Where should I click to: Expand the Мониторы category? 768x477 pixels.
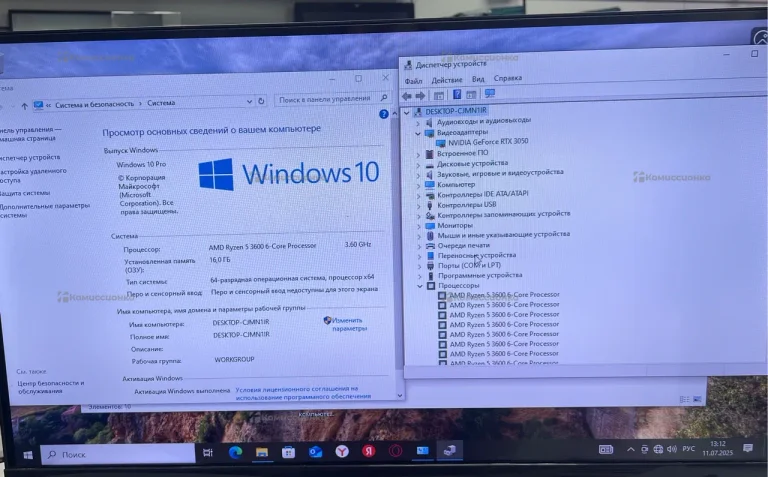click(x=419, y=226)
